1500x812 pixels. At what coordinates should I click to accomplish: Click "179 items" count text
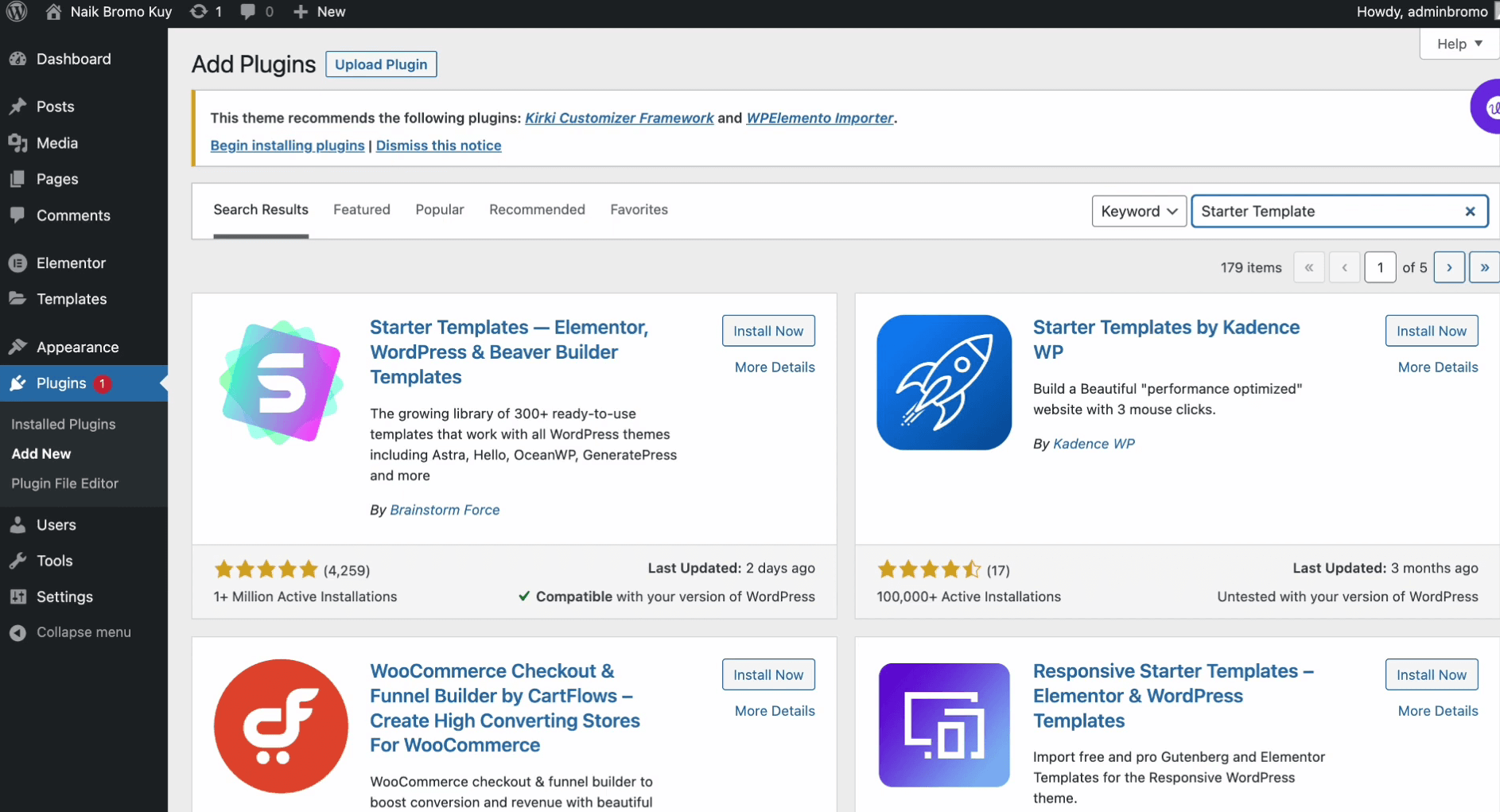coord(1251,267)
